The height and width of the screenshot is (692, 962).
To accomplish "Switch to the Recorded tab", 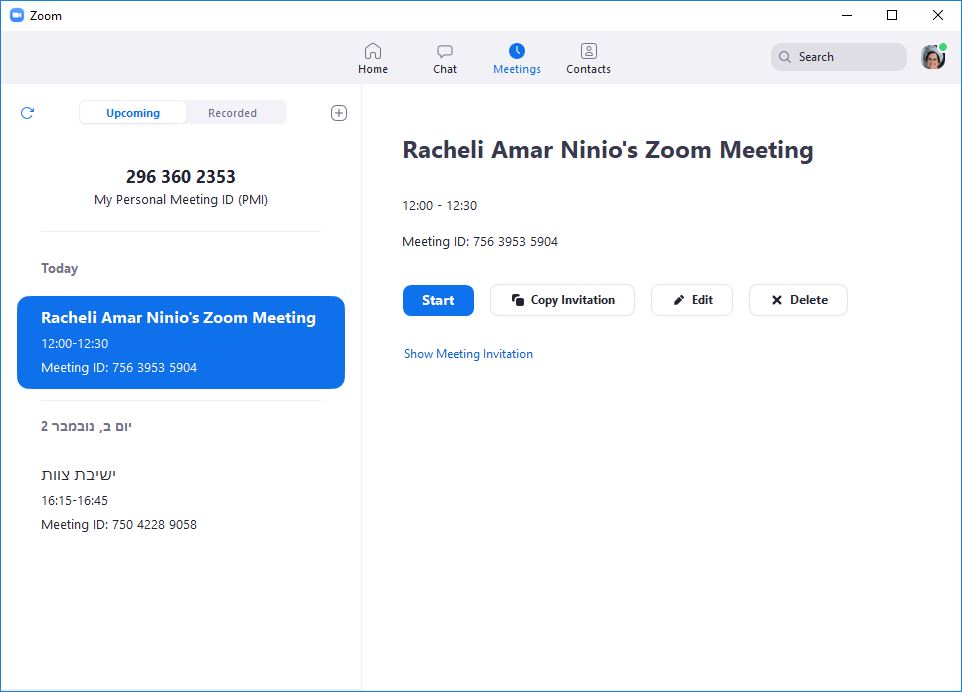I will (x=232, y=113).
